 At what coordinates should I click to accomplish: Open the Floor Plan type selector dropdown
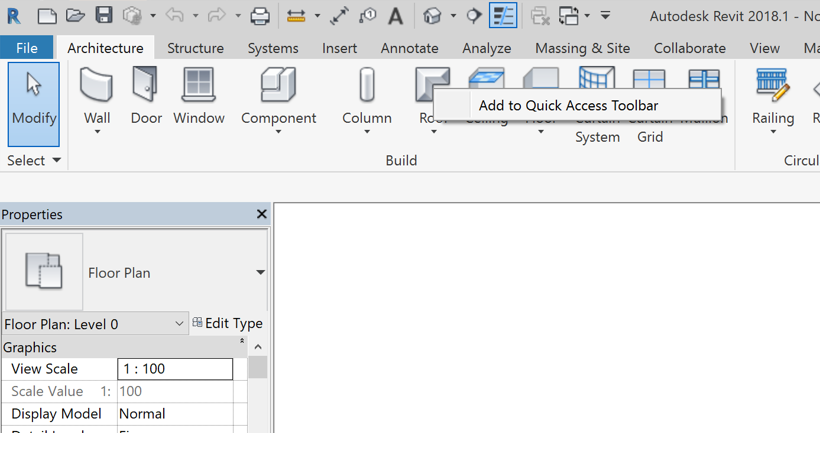(x=259, y=272)
